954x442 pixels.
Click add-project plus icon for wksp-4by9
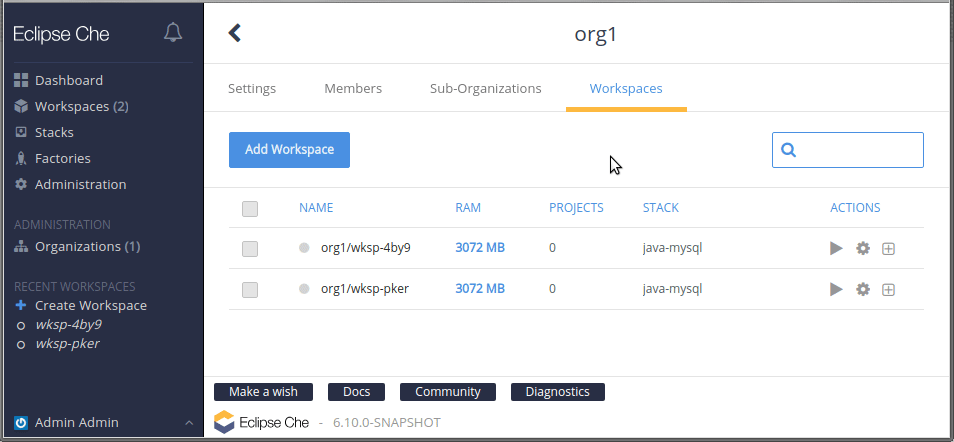click(888, 248)
